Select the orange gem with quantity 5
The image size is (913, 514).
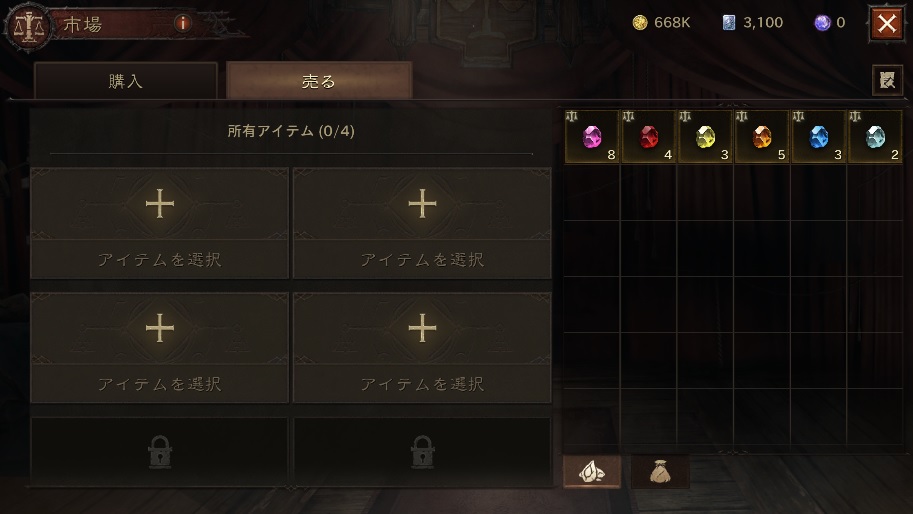click(x=762, y=137)
